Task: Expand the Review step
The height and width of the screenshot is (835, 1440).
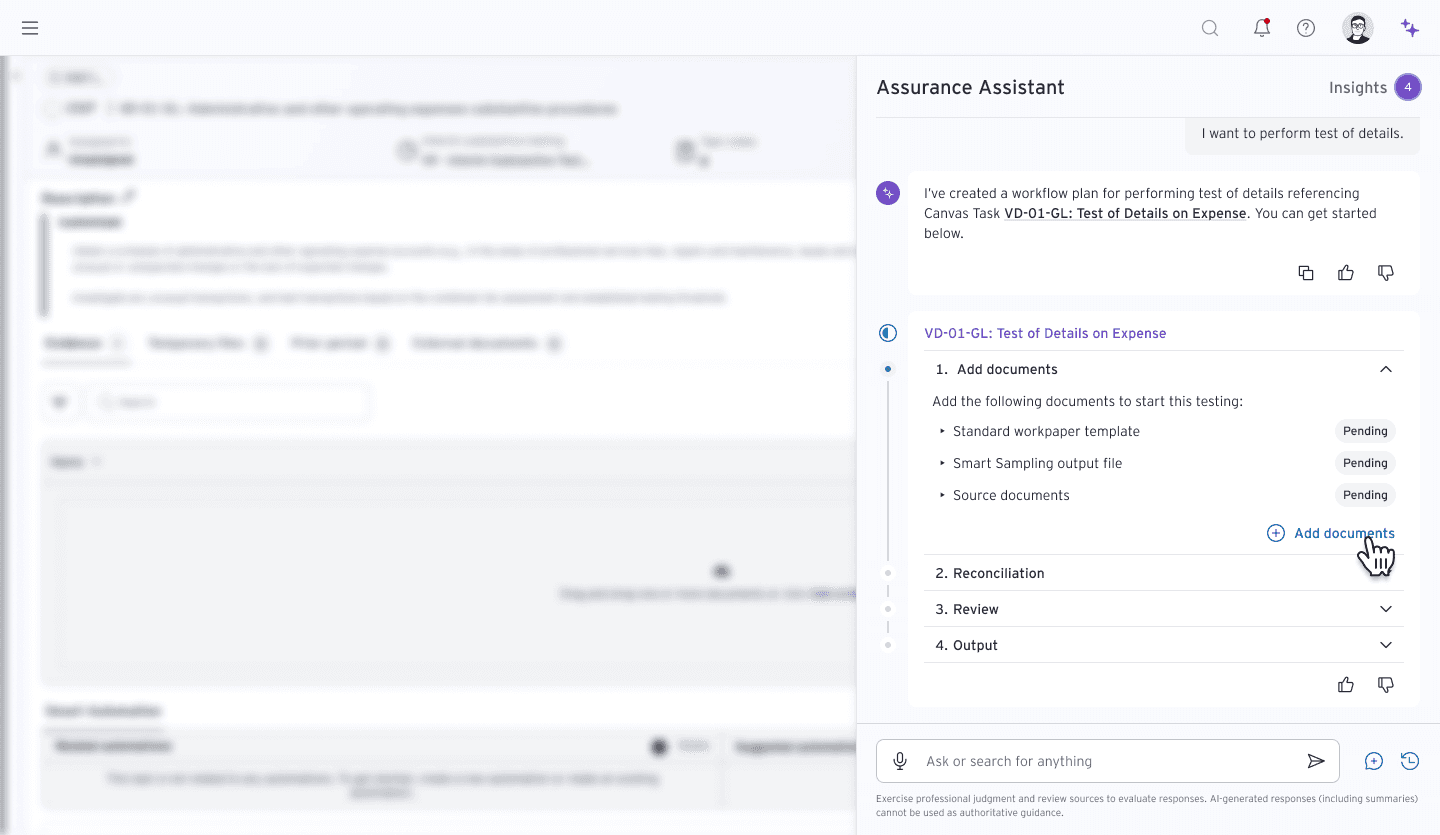Action: click(x=1386, y=609)
